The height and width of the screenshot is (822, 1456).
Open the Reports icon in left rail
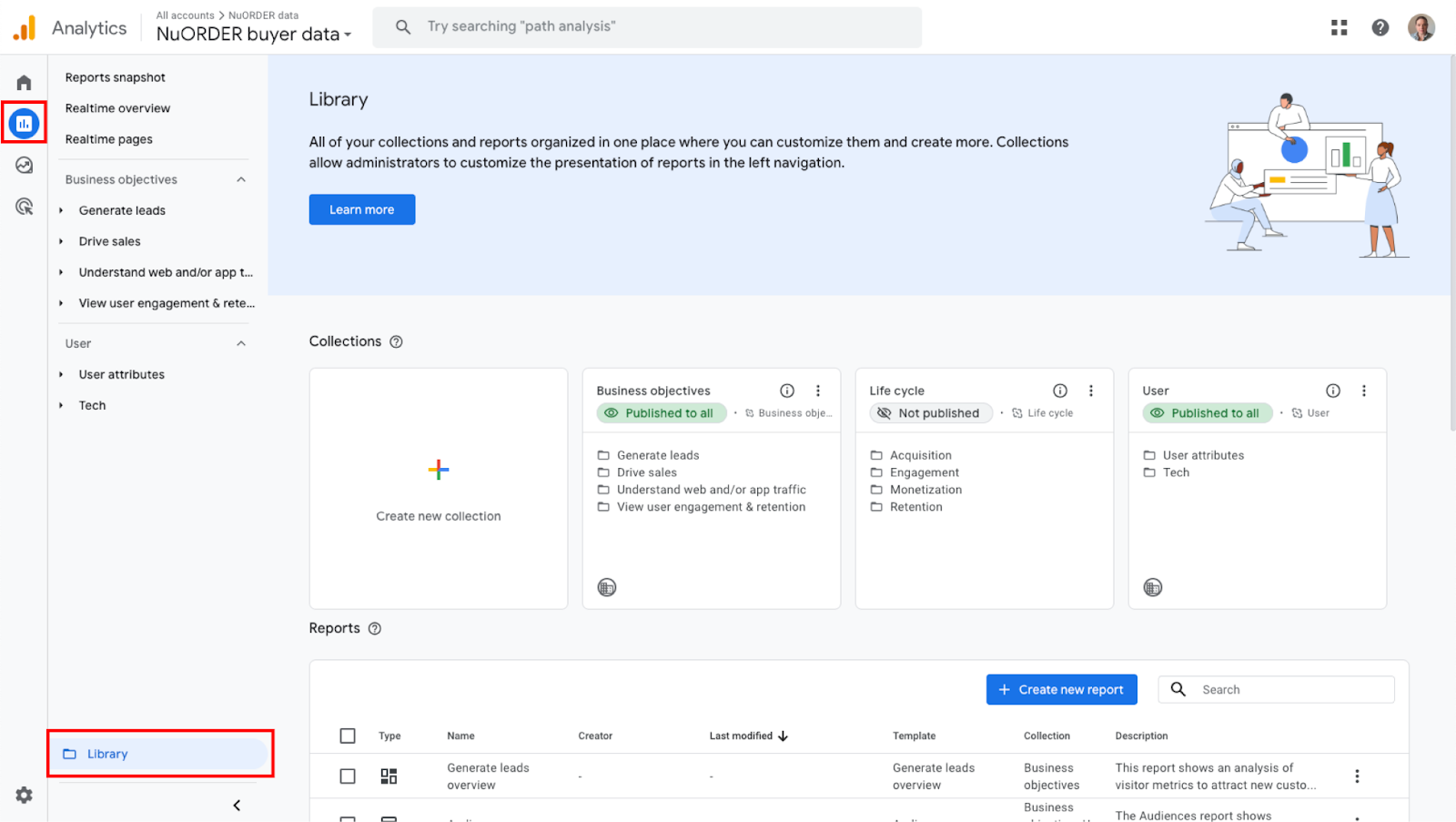tap(25, 123)
